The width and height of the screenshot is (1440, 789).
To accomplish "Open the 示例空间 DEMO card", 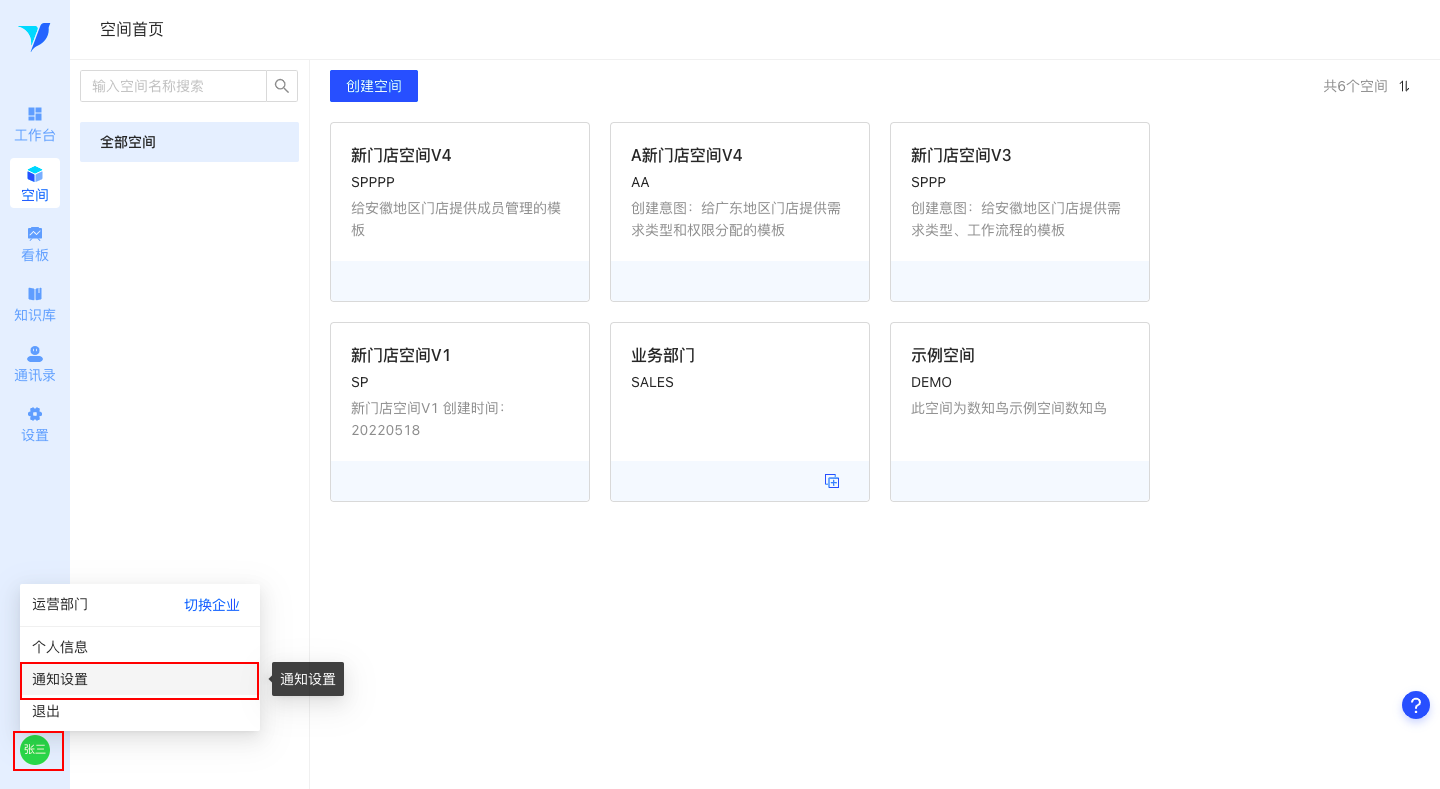I will click(1019, 390).
